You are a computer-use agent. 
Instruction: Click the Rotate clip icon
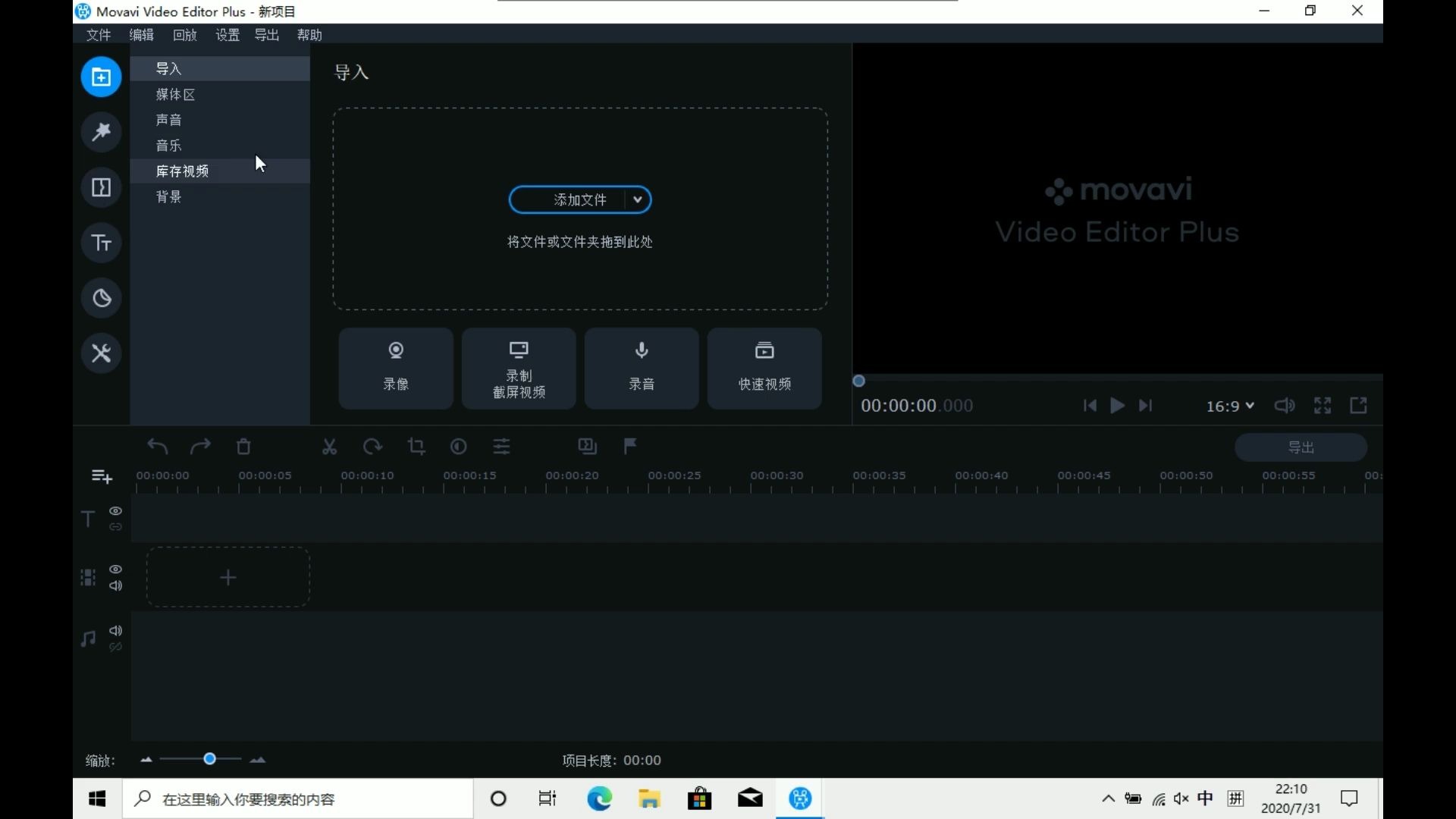(372, 447)
